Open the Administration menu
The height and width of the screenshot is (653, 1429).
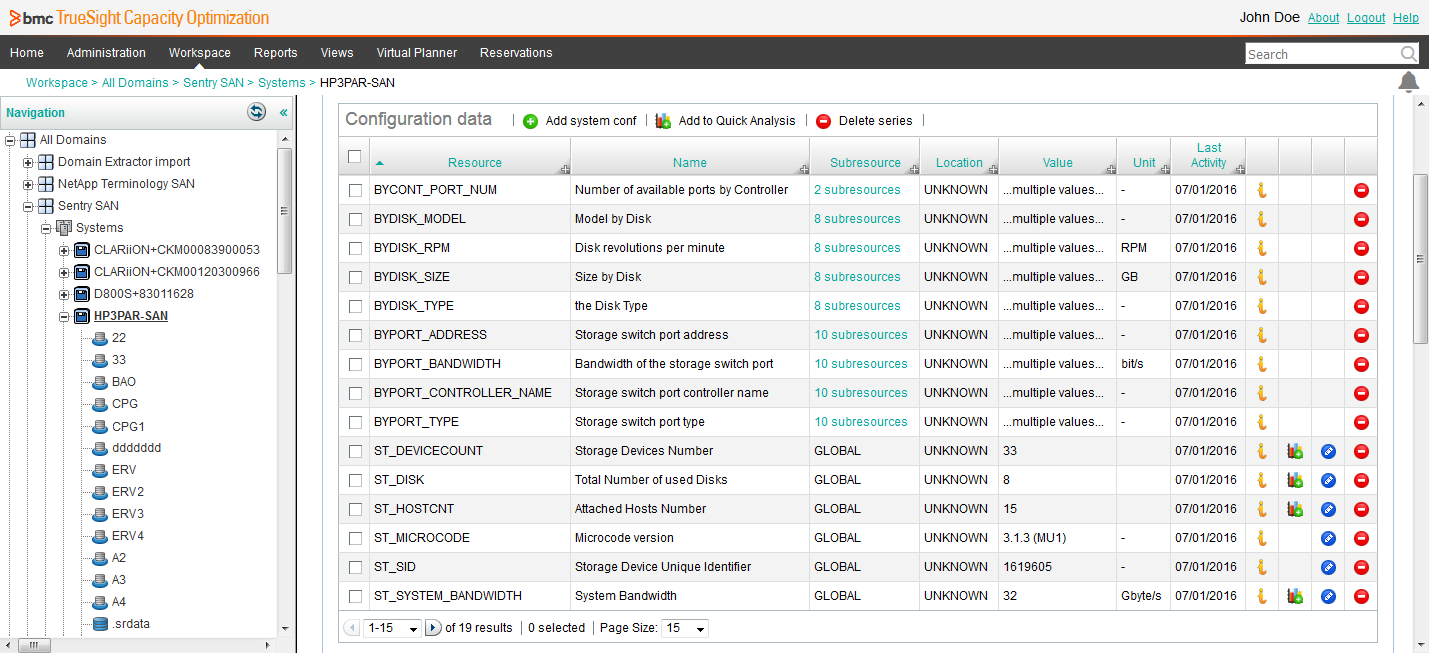106,53
